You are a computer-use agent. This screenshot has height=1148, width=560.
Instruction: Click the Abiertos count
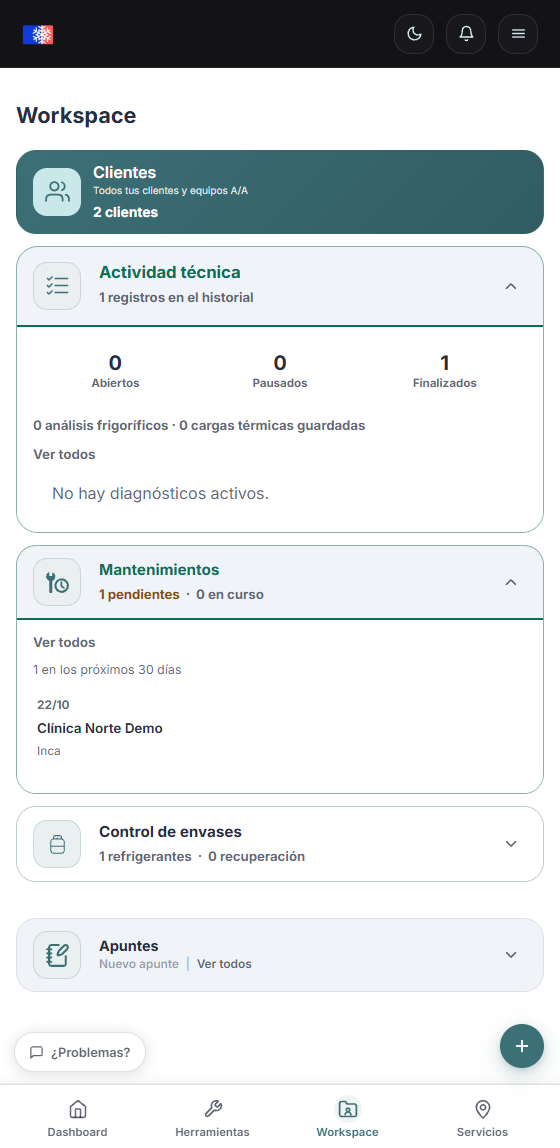[115, 370]
